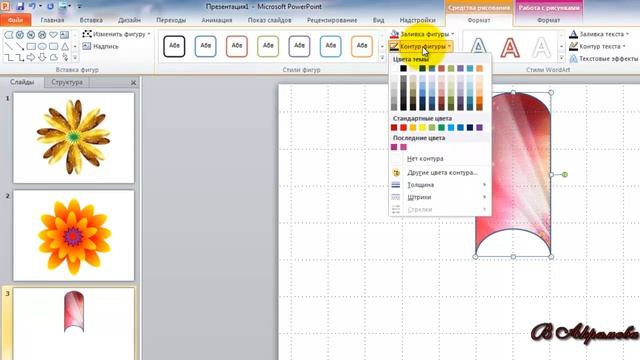Open the Изменить фигуру dropdown
Image resolution: width=640 pixels, height=360 pixels.
click(116, 34)
